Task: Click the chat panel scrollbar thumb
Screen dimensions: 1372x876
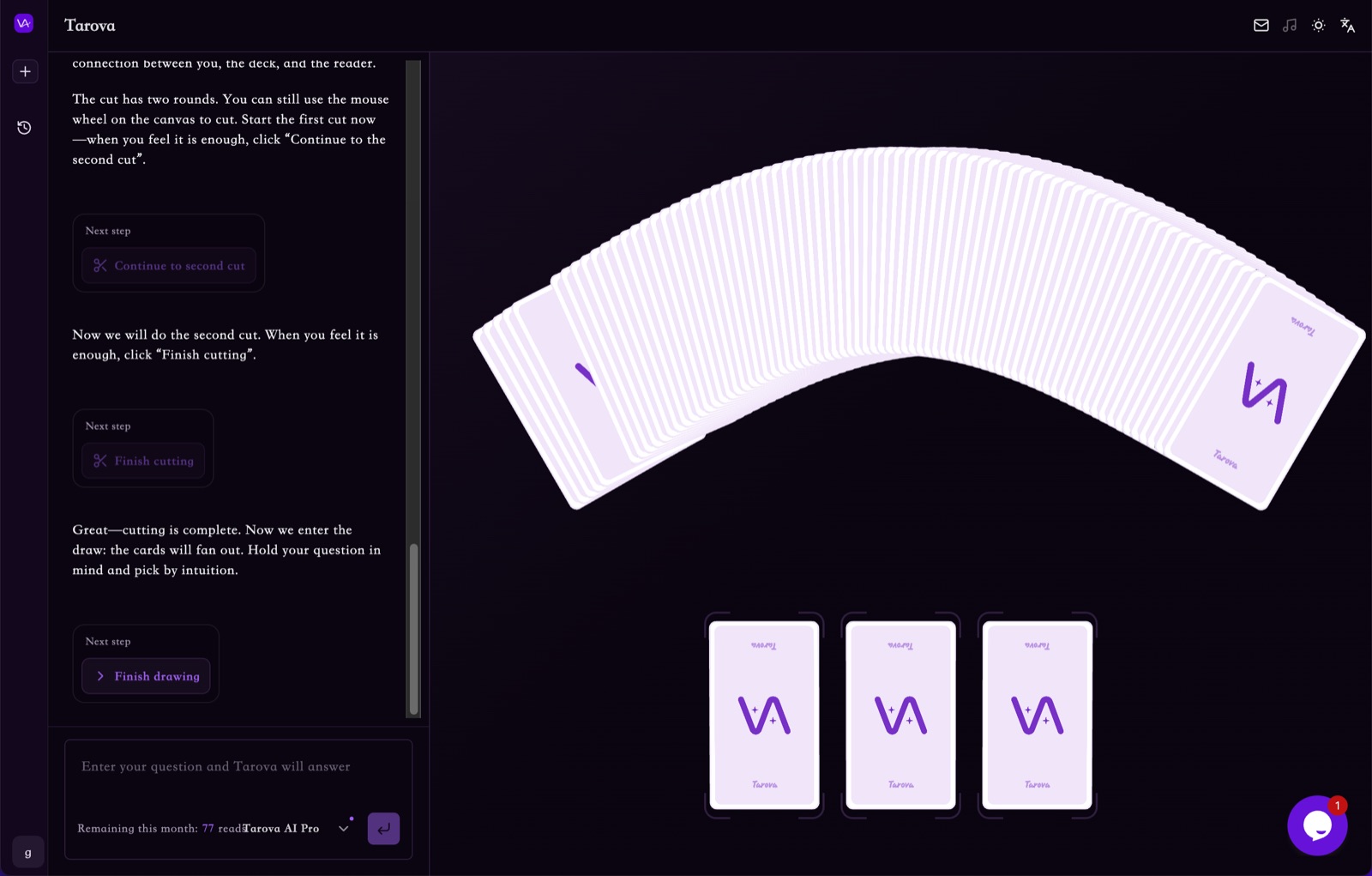Action: coord(414,629)
